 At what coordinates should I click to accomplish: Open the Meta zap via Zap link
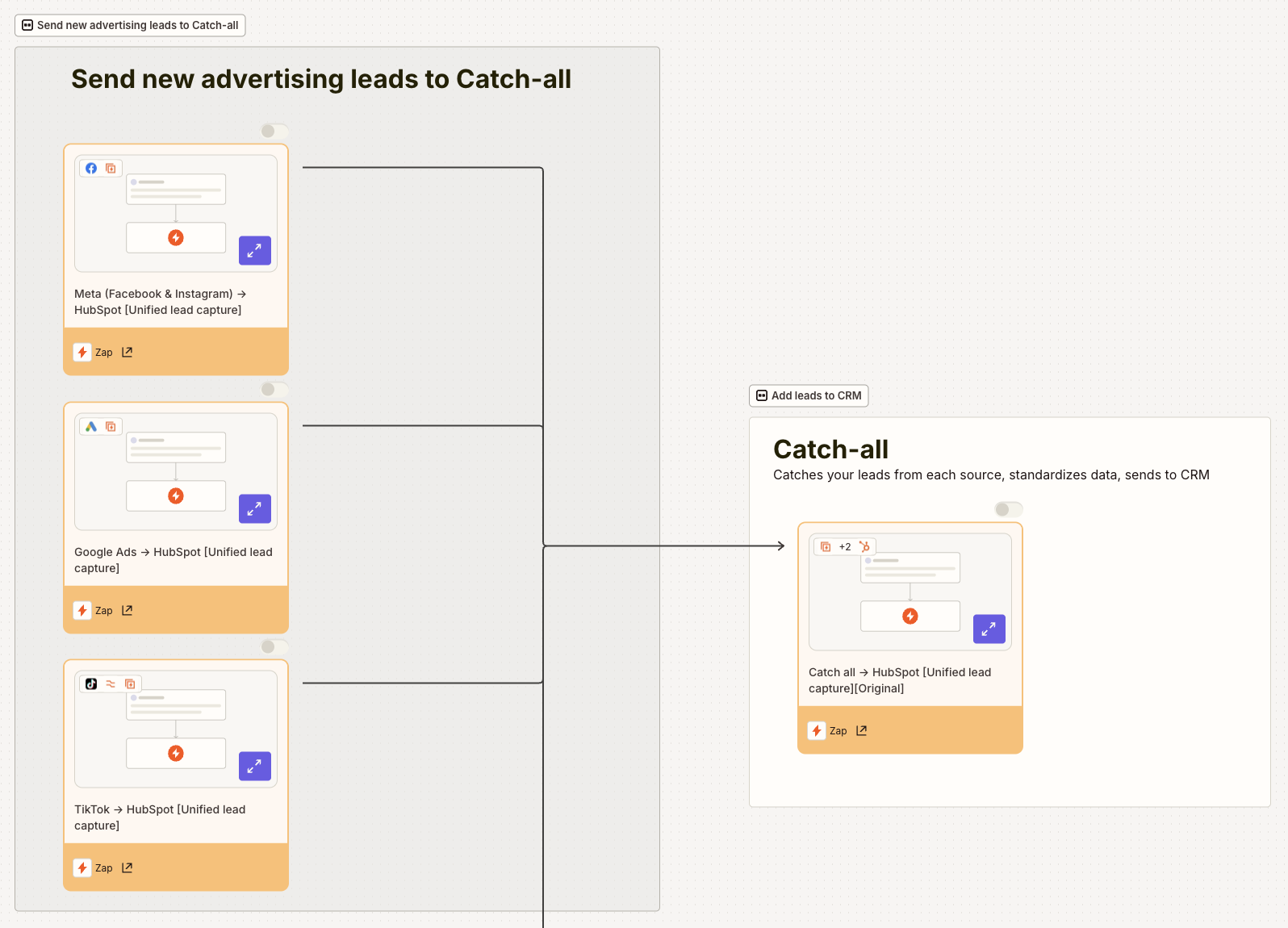[103, 352]
